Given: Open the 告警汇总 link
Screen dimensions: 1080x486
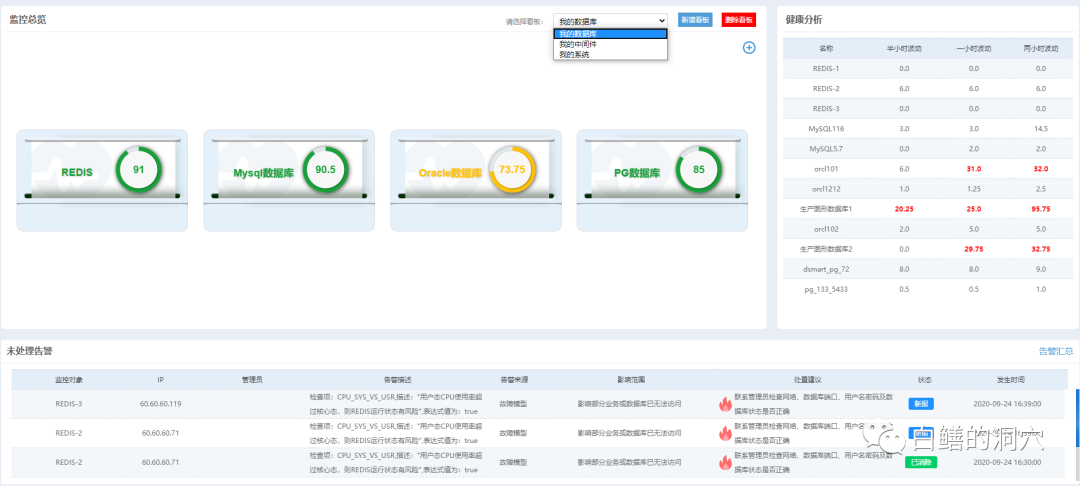Looking at the screenshot, I should tap(1056, 351).
